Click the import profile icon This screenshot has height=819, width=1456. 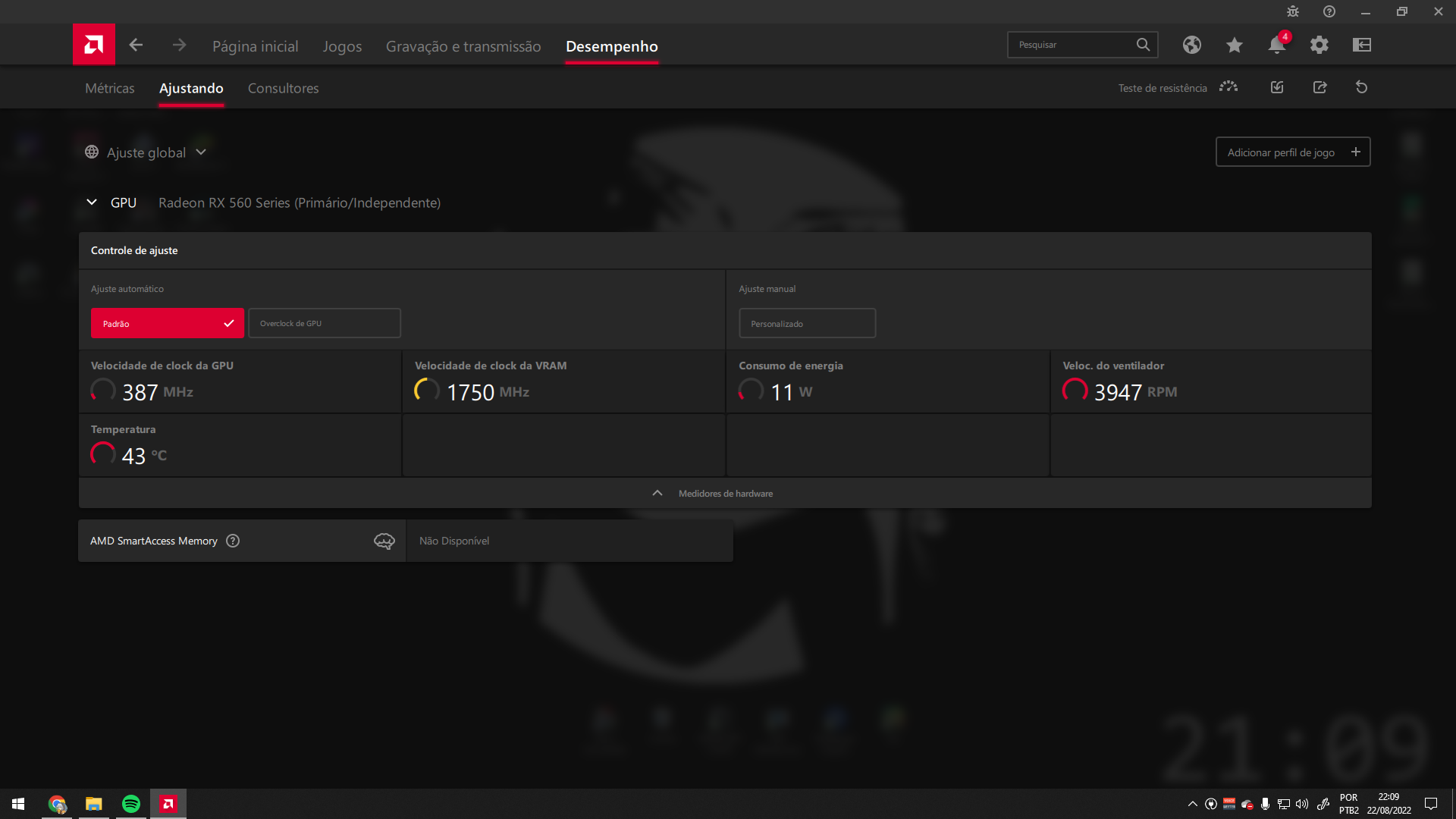click(1277, 87)
